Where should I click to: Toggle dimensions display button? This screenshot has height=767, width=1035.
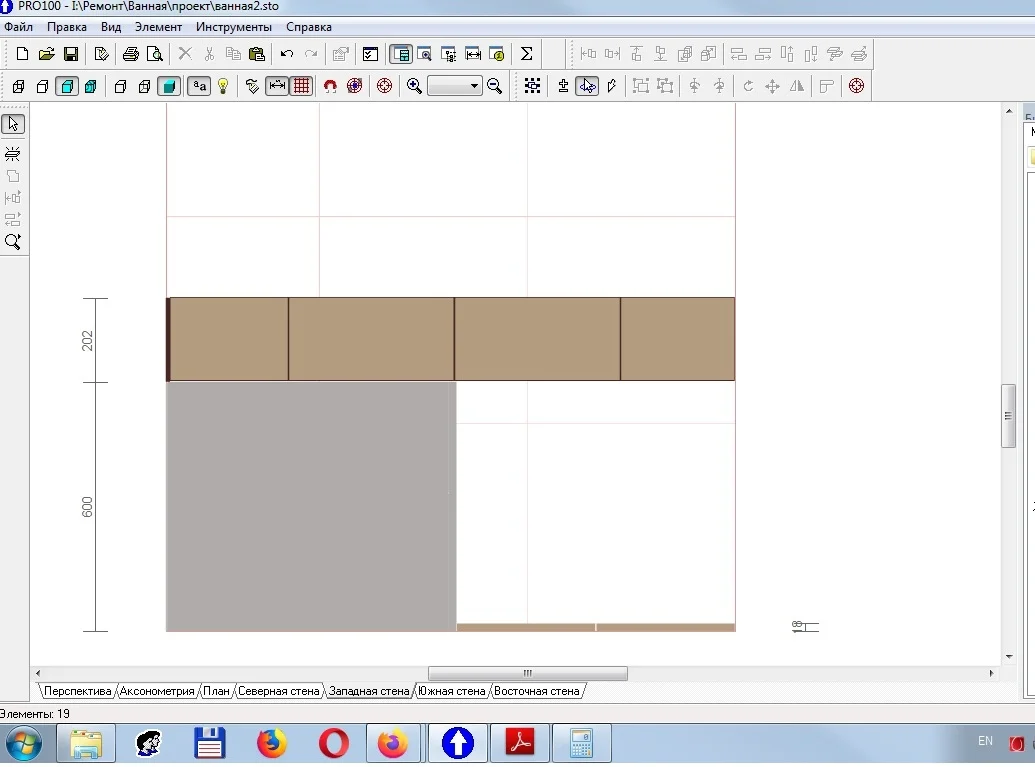pyautogui.click(x=277, y=87)
